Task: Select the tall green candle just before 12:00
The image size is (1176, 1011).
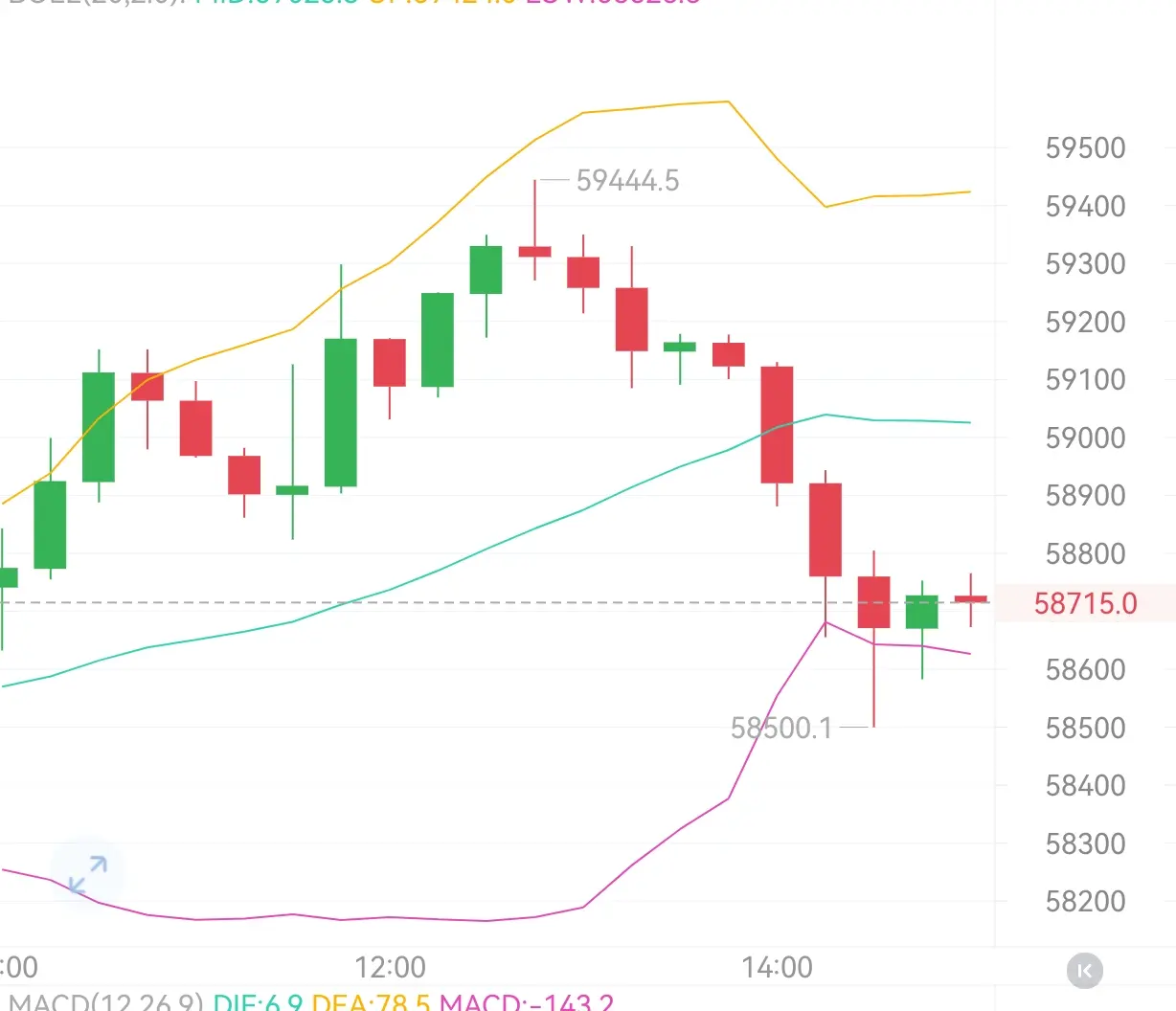Action: point(341,412)
